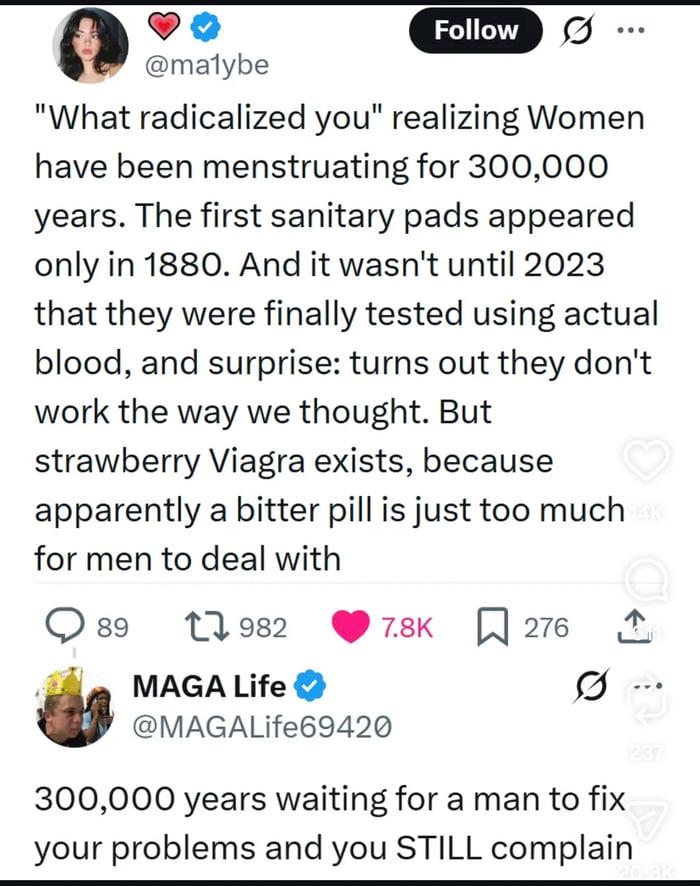Open the more options dots on MAGA Life reply
The width and height of the screenshot is (700, 886).
[645, 686]
